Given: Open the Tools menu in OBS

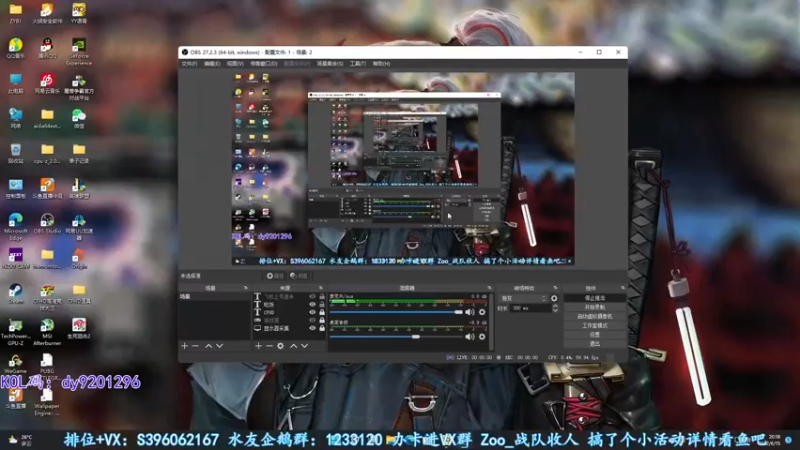Looking at the screenshot, I should pyautogui.click(x=358, y=64).
